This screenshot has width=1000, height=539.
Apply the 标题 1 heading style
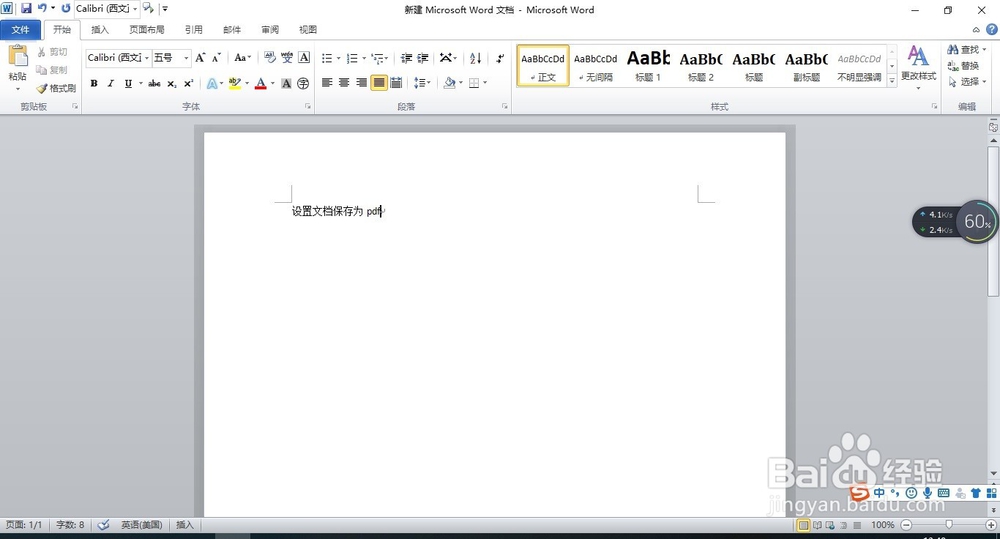coord(648,66)
